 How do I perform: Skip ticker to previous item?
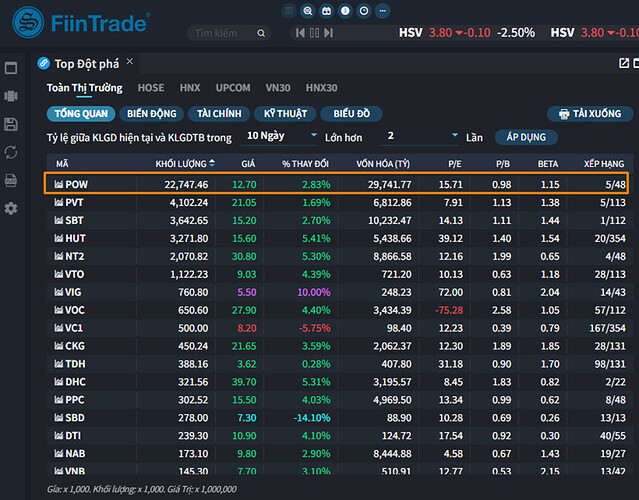pyautogui.click(x=298, y=33)
